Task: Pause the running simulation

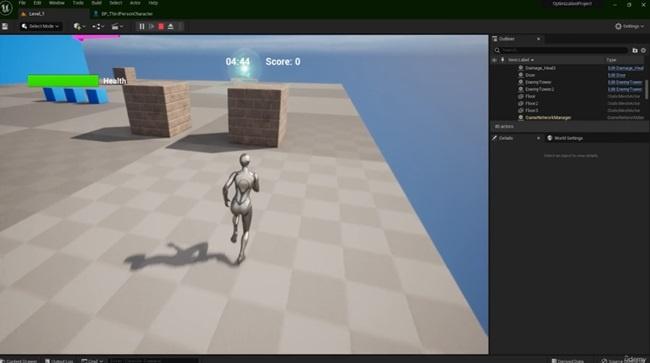Action: click(x=142, y=27)
